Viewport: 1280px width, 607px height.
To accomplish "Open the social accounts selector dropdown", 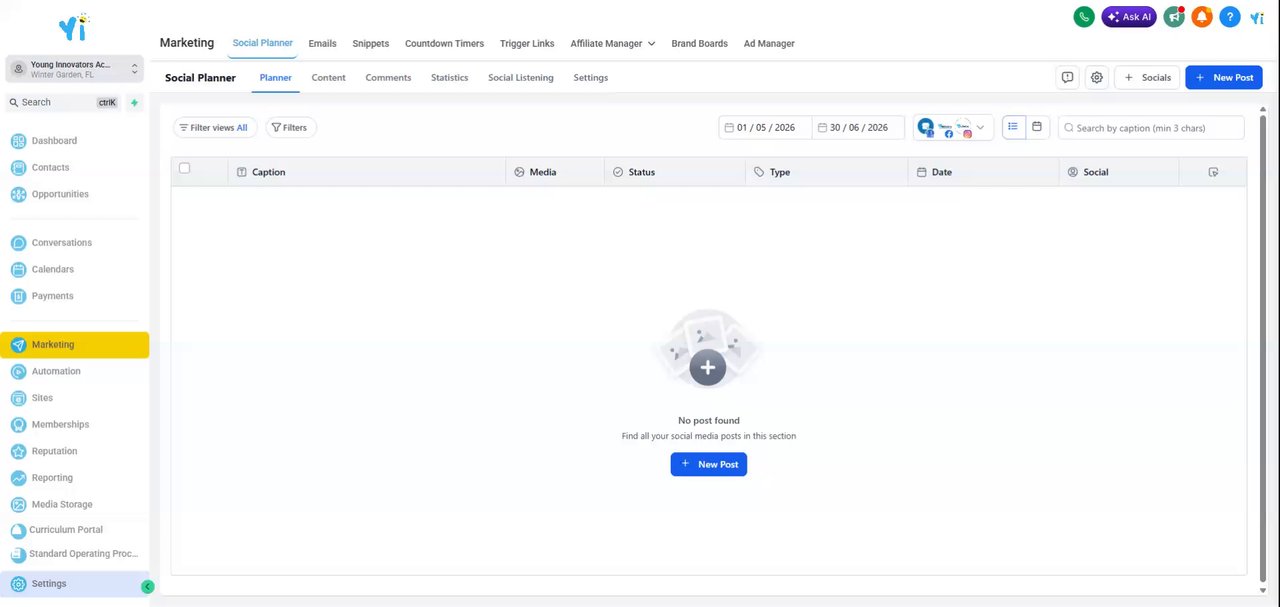I will coord(953,127).
